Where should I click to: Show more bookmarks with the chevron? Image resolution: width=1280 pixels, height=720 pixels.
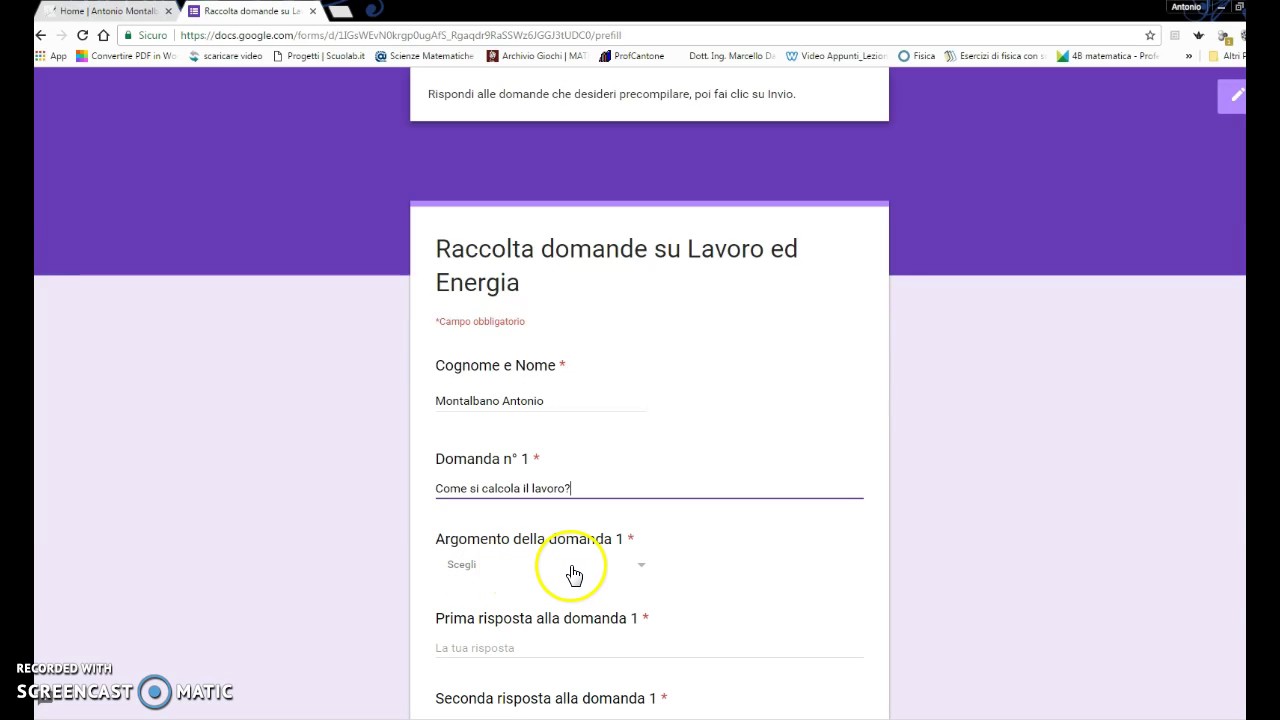(1189, 56)
